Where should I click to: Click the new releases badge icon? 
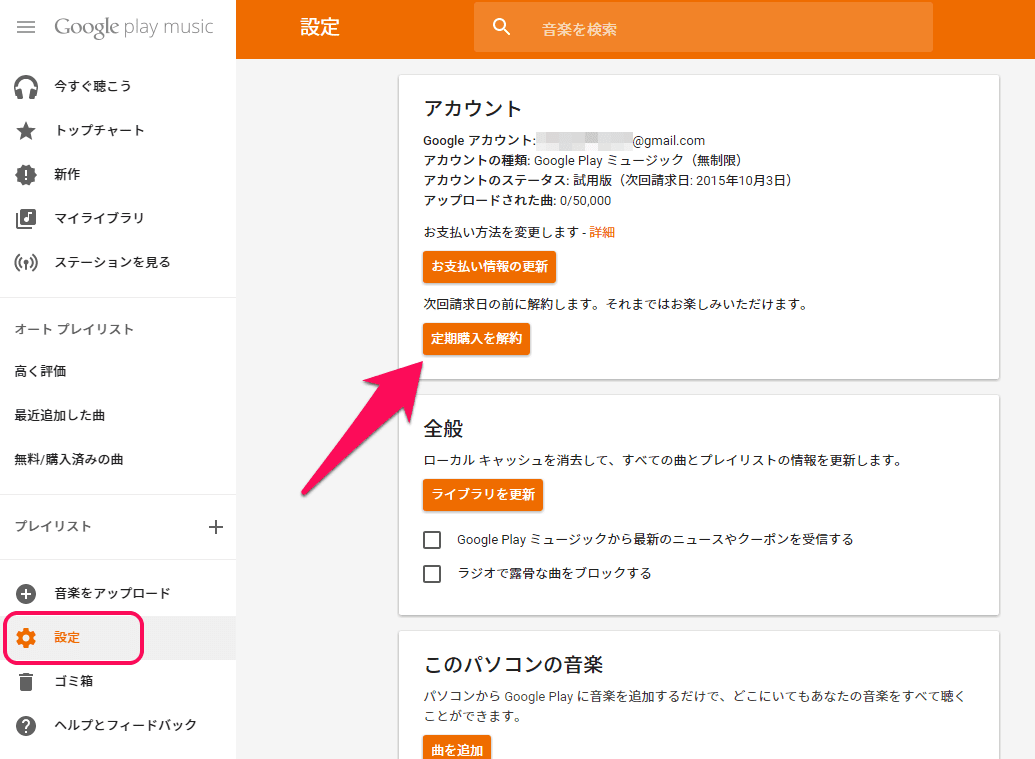click(x=26, y=175)
